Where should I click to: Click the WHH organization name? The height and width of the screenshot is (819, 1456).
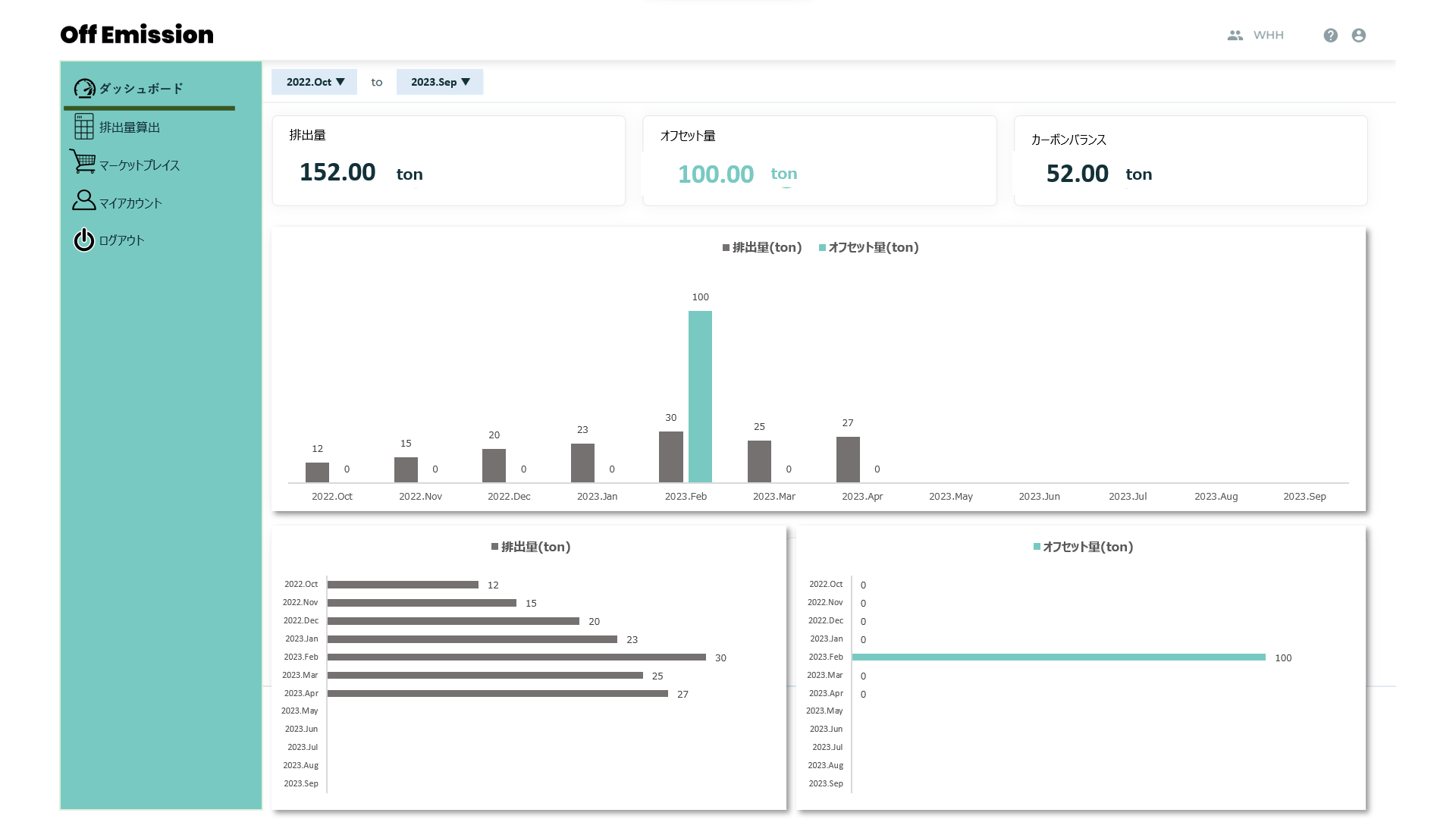1268,36
